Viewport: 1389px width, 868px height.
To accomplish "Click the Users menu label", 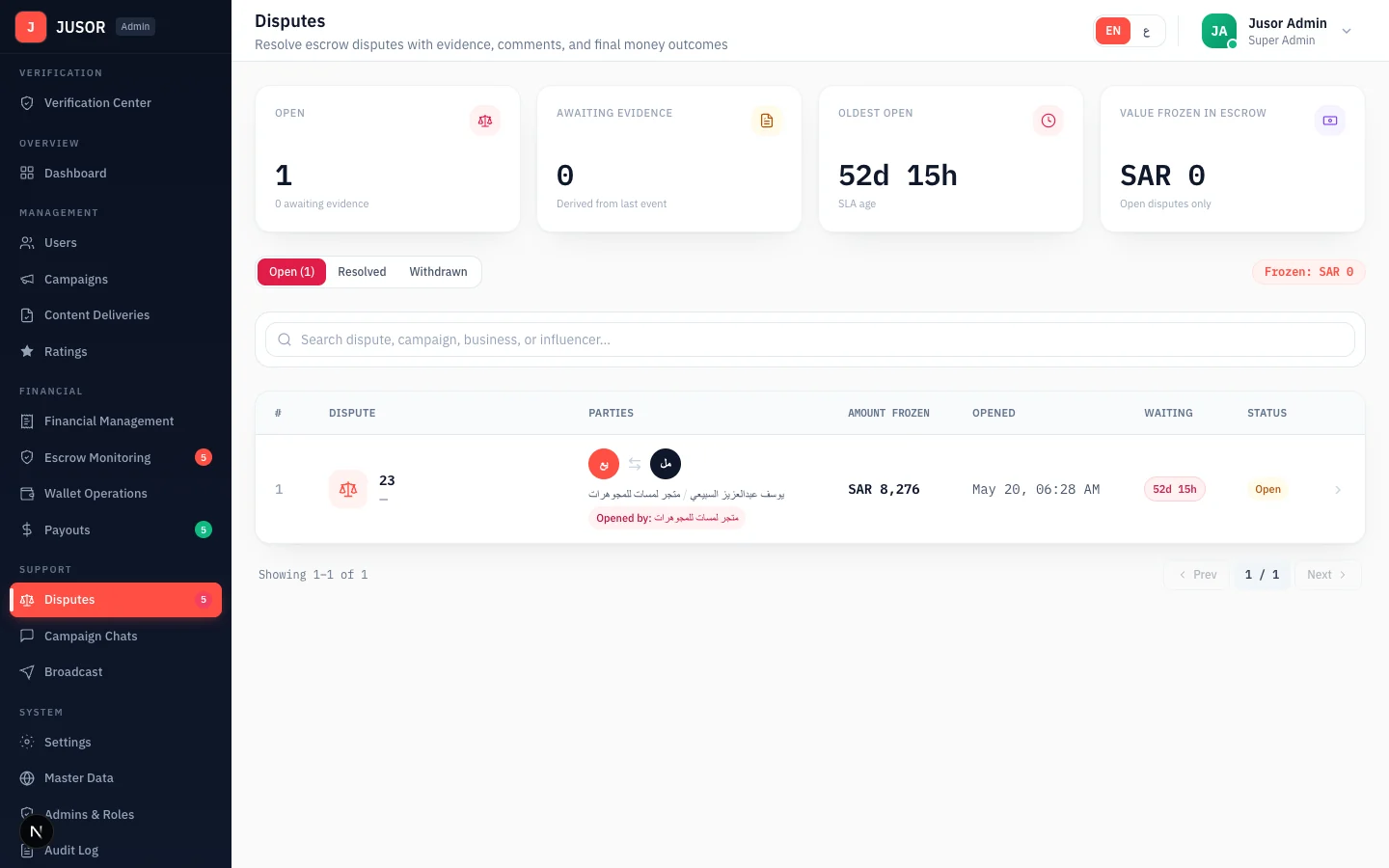I will 61,243.
